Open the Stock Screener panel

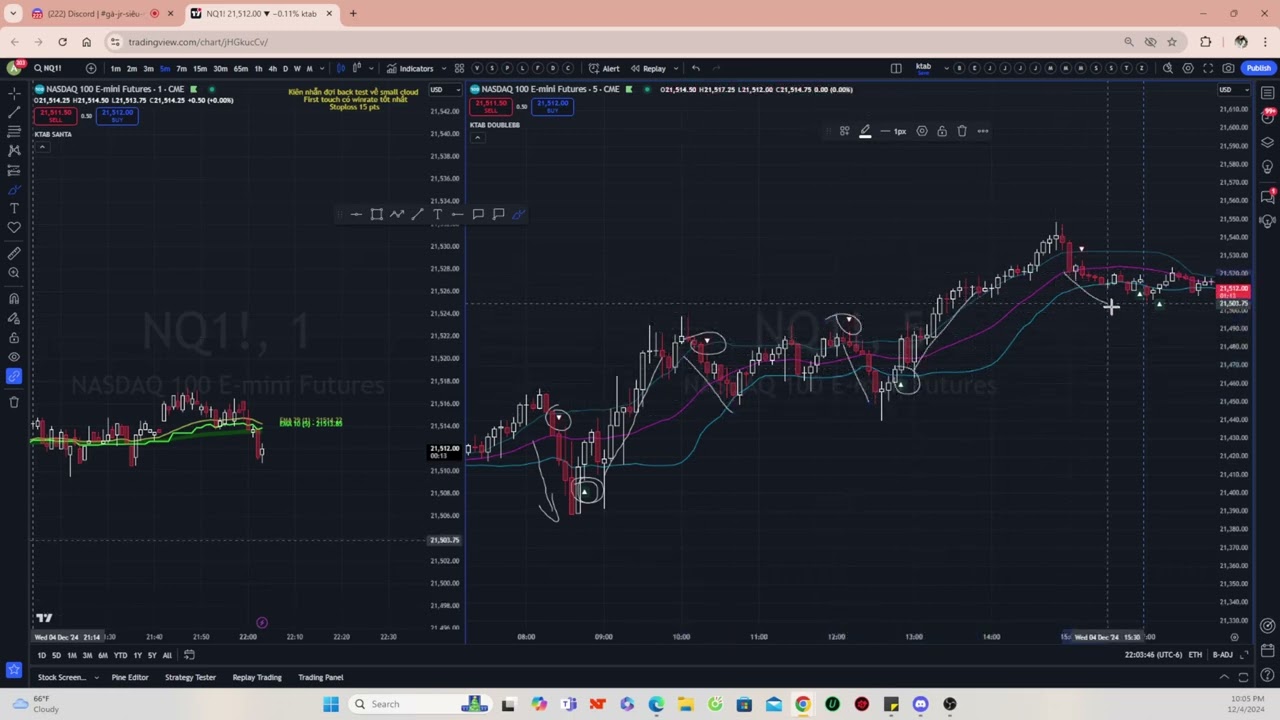pyautogui.click(x=62, y=677)
